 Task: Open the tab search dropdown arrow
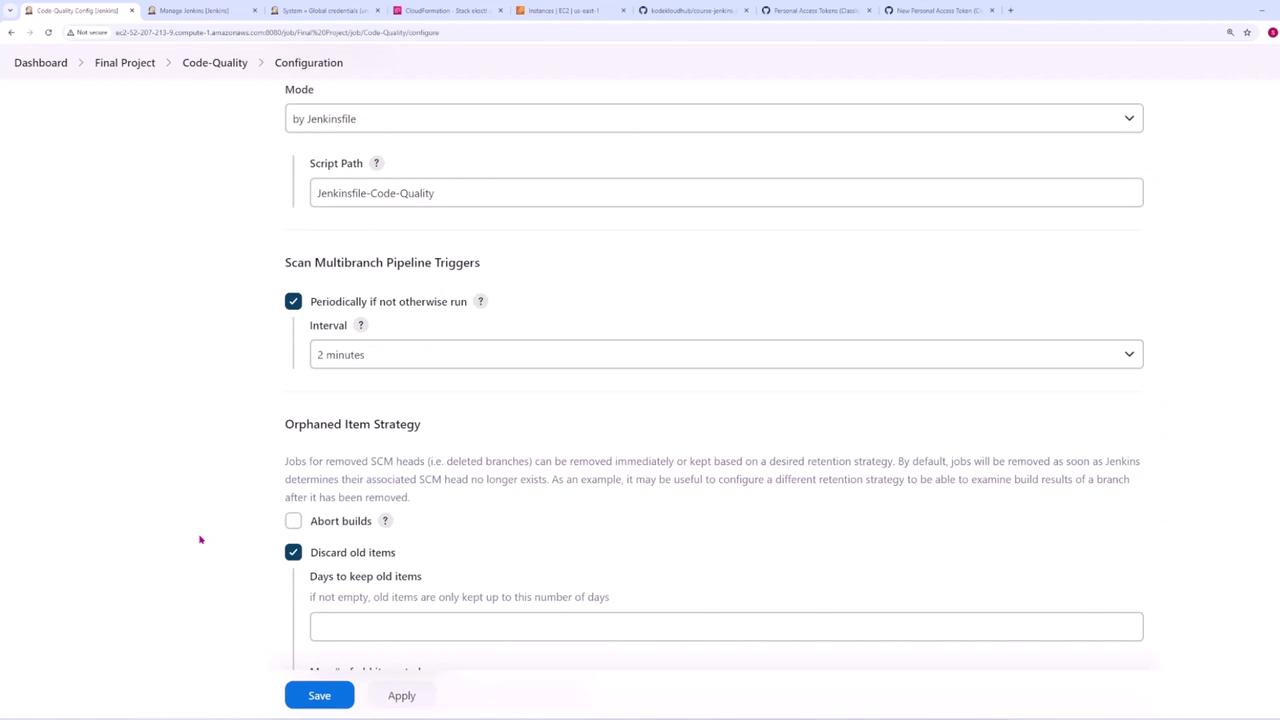pos(10,10)
